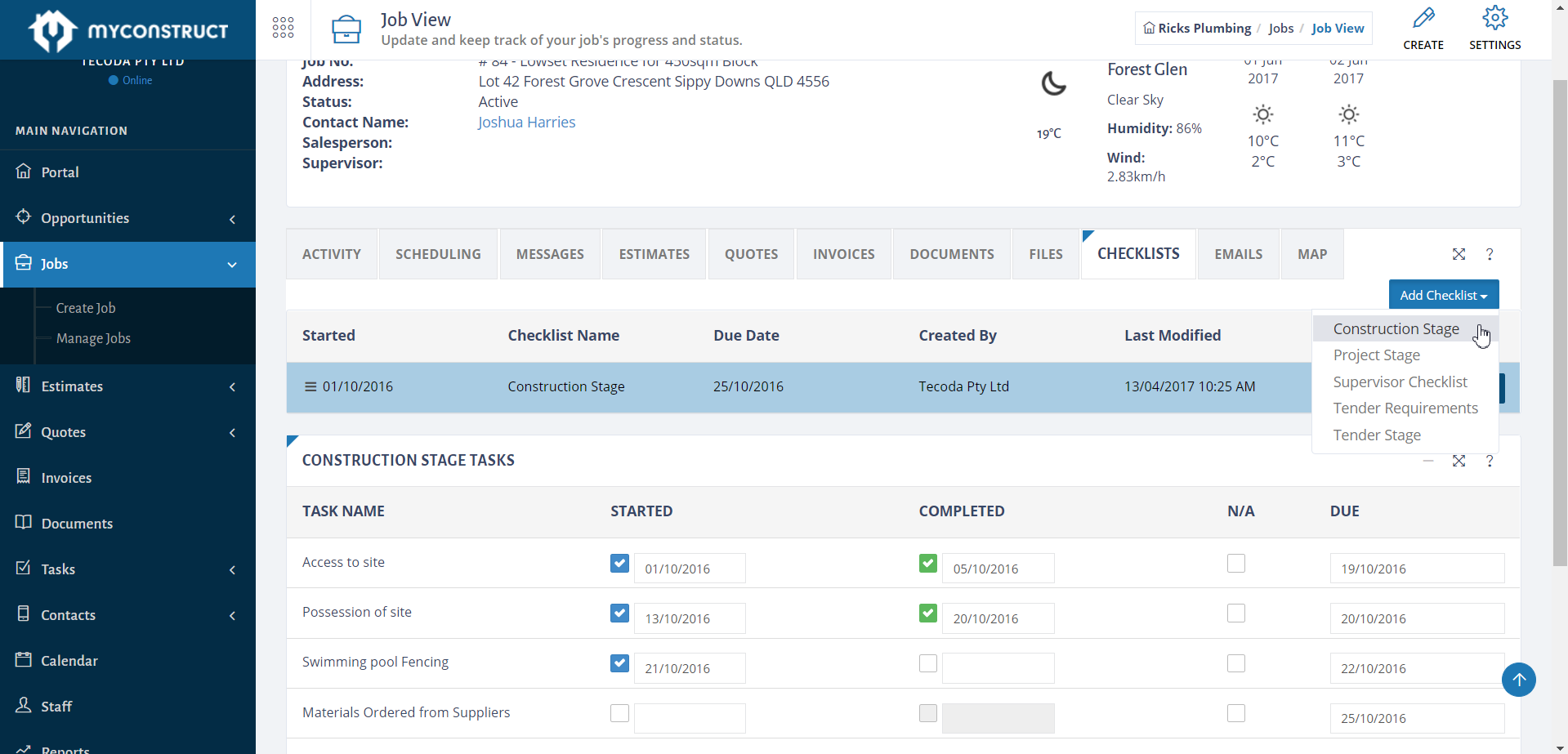Open SETTINGS gear icon

(x=1494, y=18)
